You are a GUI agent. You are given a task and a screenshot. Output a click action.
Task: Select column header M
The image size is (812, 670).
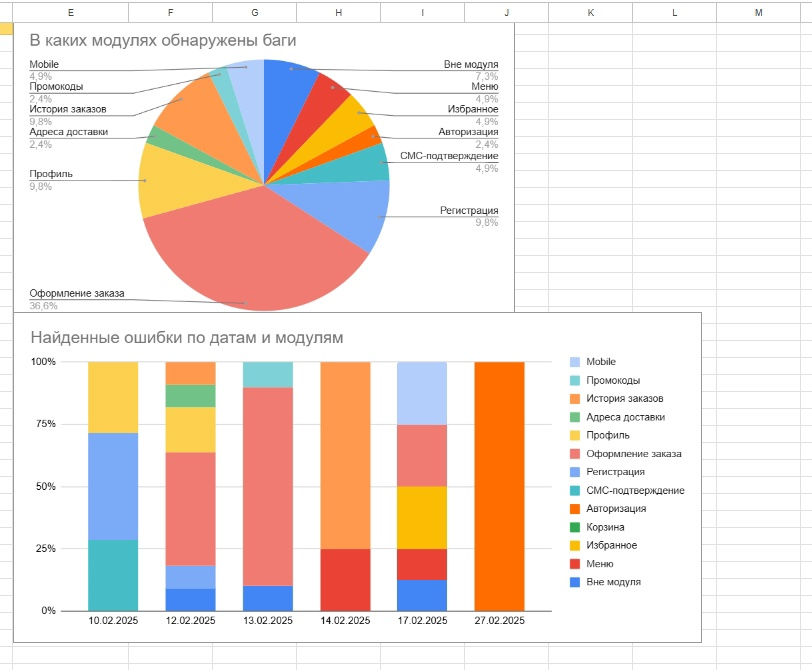759,12
